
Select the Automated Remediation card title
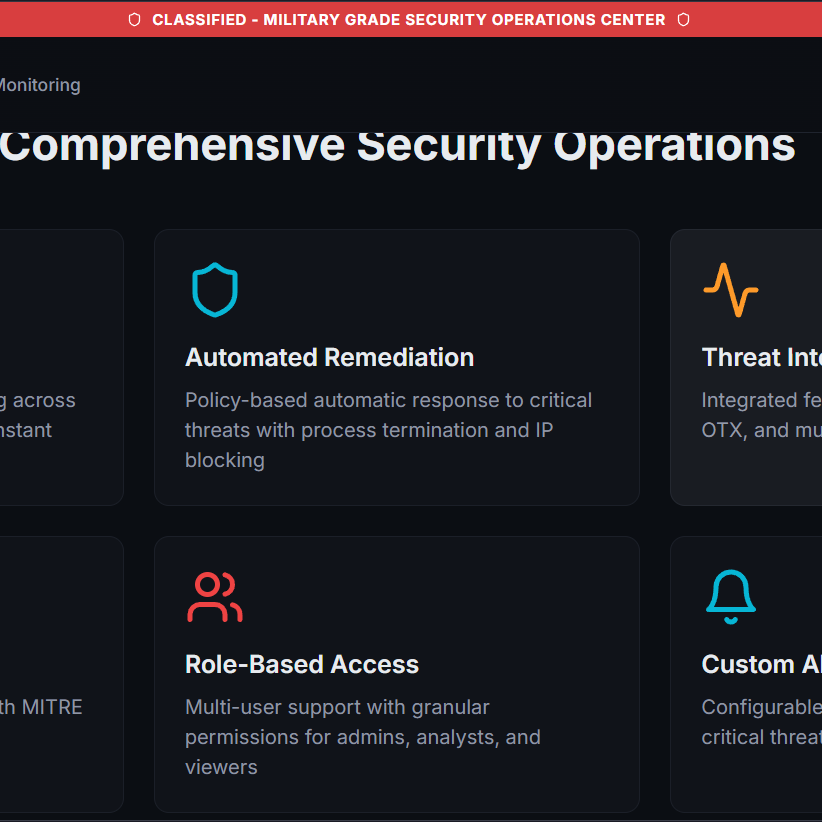pos(329,357)
